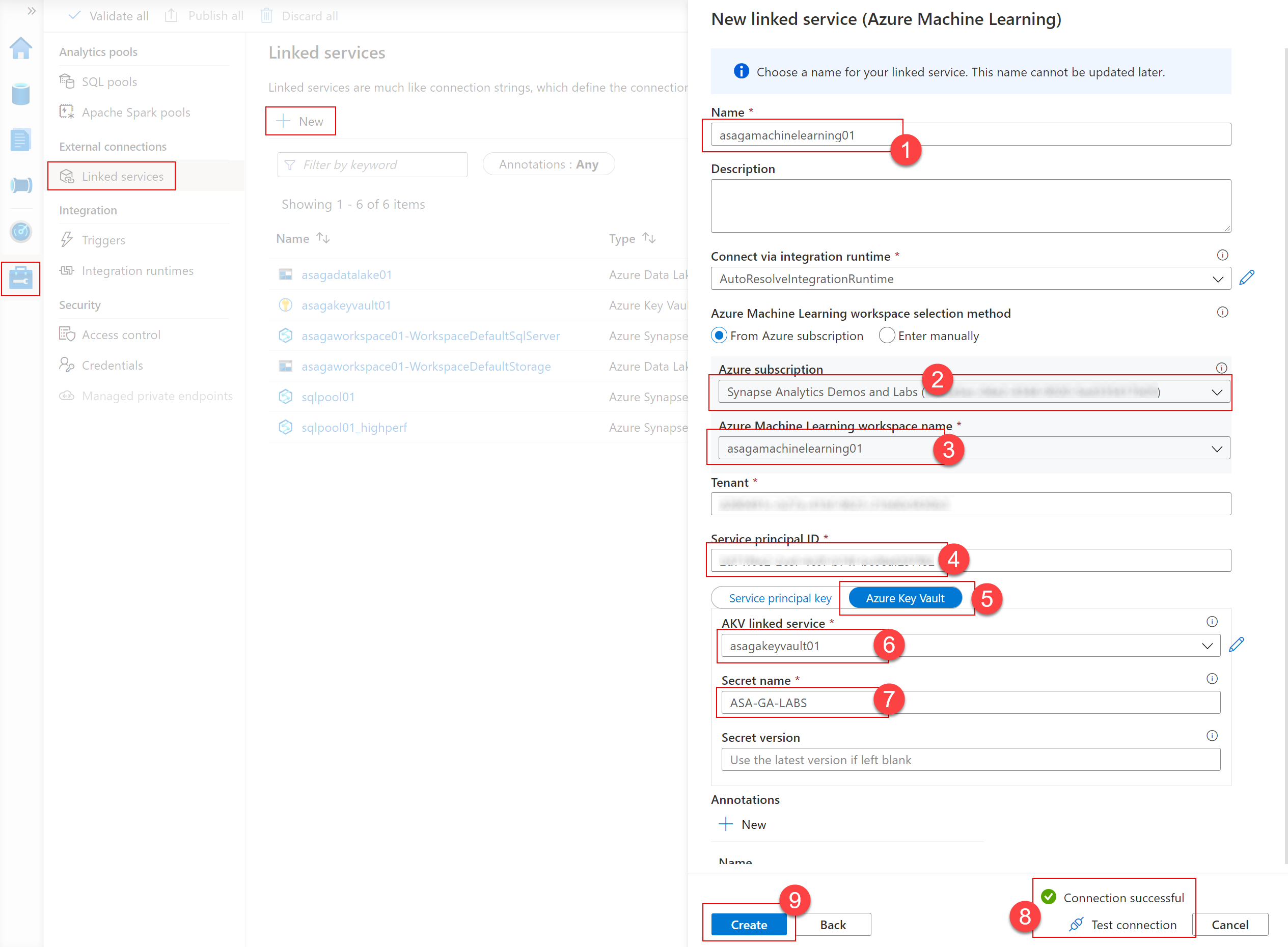Click the Secret name field
The width and height of the screenshot is (1288, 947).
coord(970,703)
